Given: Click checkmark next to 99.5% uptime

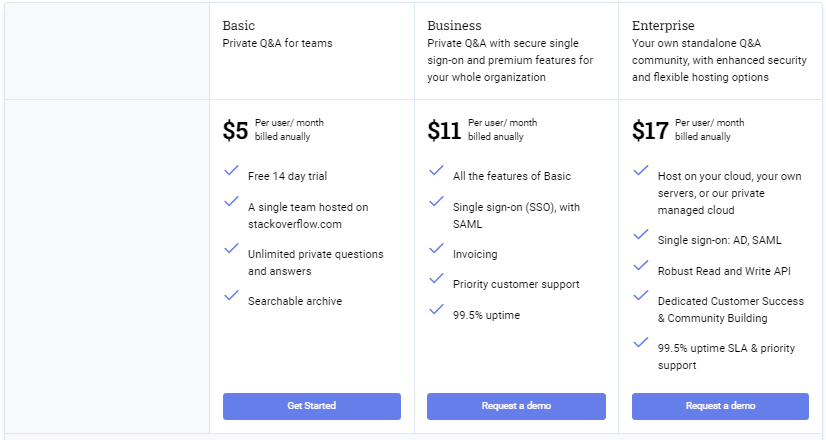Looking at the screenshot, I should tap(436, 309).
